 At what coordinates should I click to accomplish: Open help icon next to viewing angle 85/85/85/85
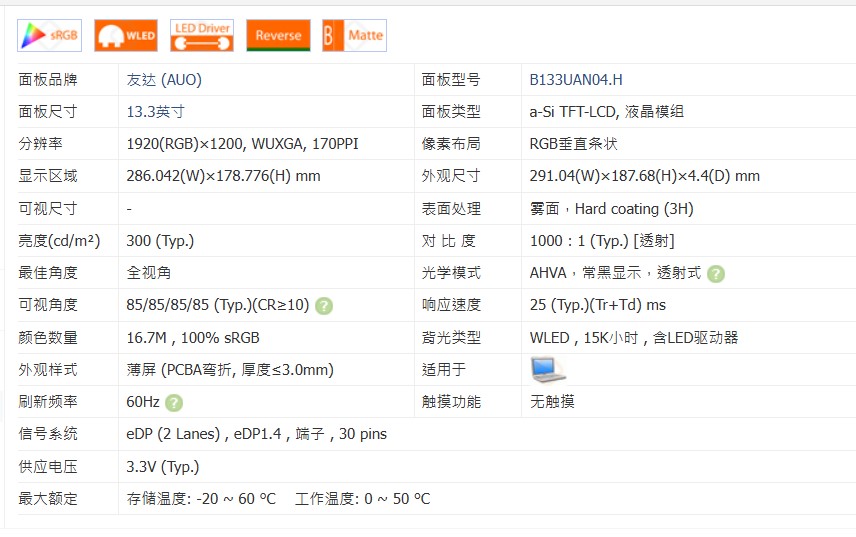(x=324, y=306)
